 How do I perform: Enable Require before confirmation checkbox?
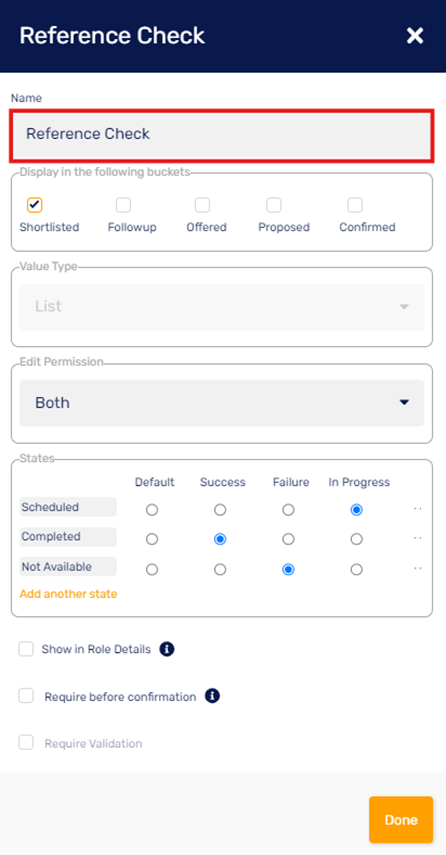(26, 696)
